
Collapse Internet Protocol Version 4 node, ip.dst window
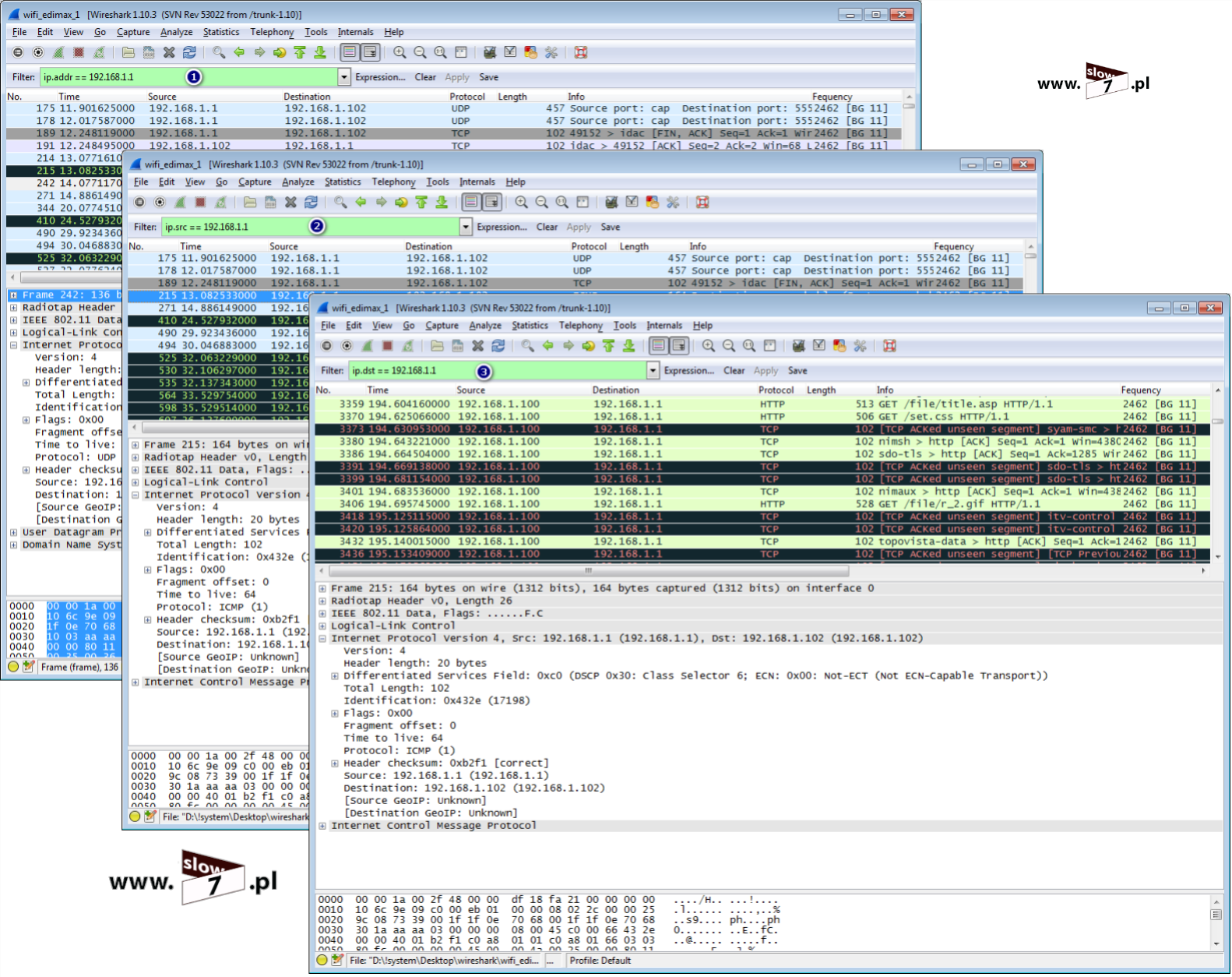click(x=322, y=639)
